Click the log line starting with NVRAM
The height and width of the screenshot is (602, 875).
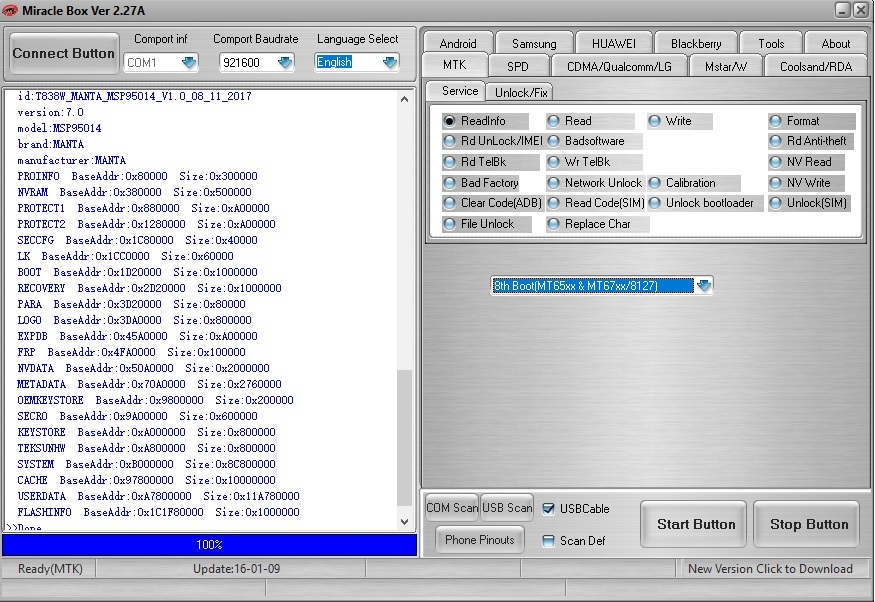pos(134,192)
